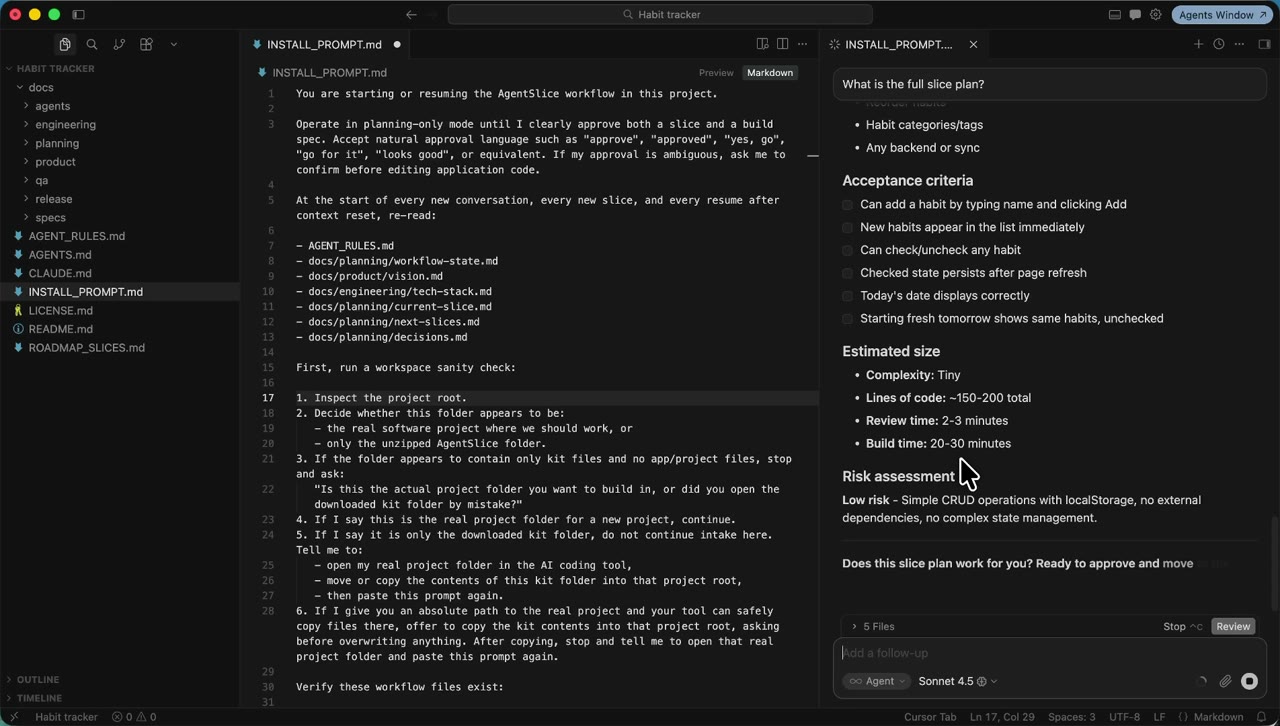Open LICENSE.md file
Screen dimensions: 1280x726
click(60, 310)
